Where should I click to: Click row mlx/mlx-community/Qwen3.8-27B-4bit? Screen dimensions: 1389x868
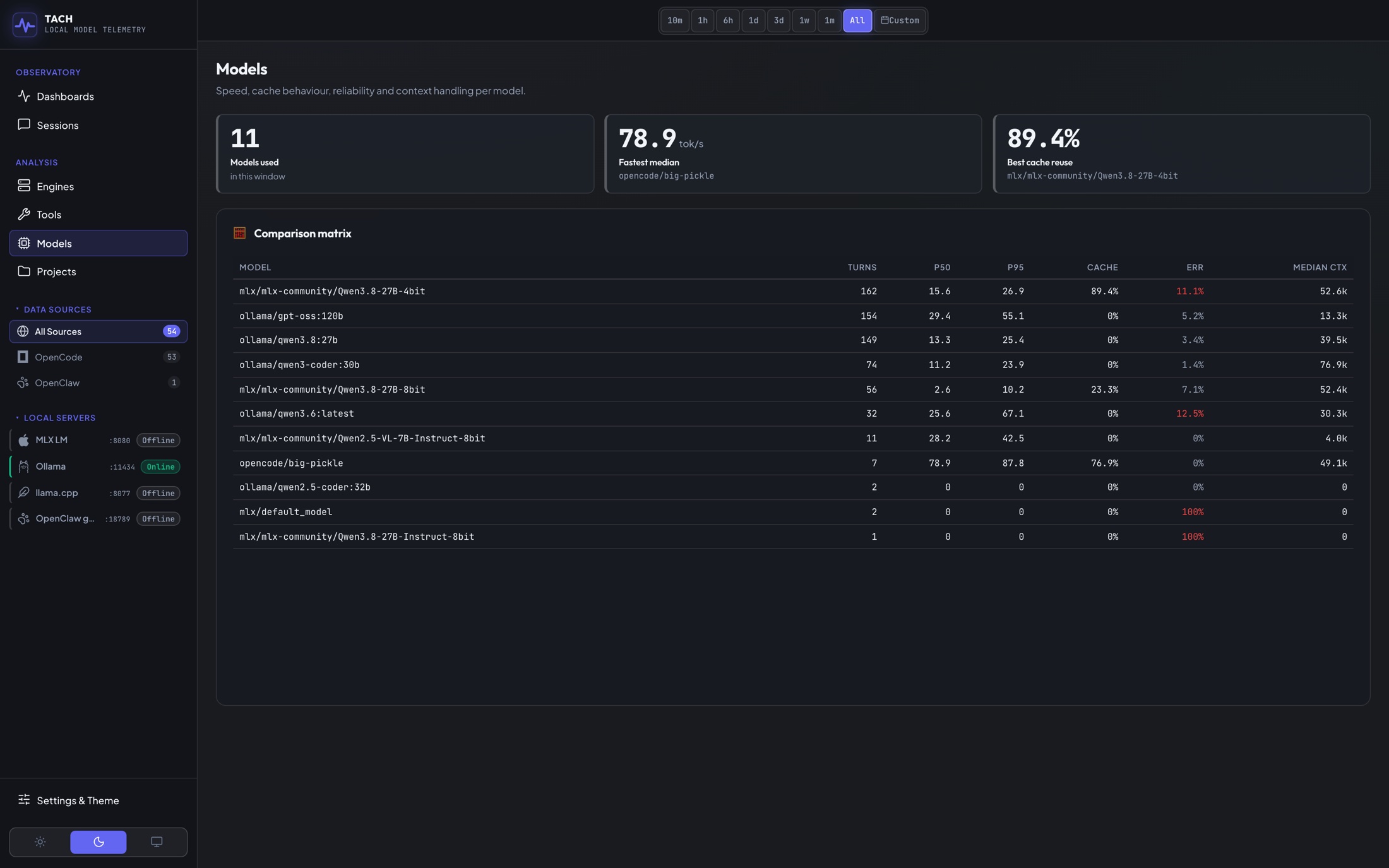tap(793, 291)
